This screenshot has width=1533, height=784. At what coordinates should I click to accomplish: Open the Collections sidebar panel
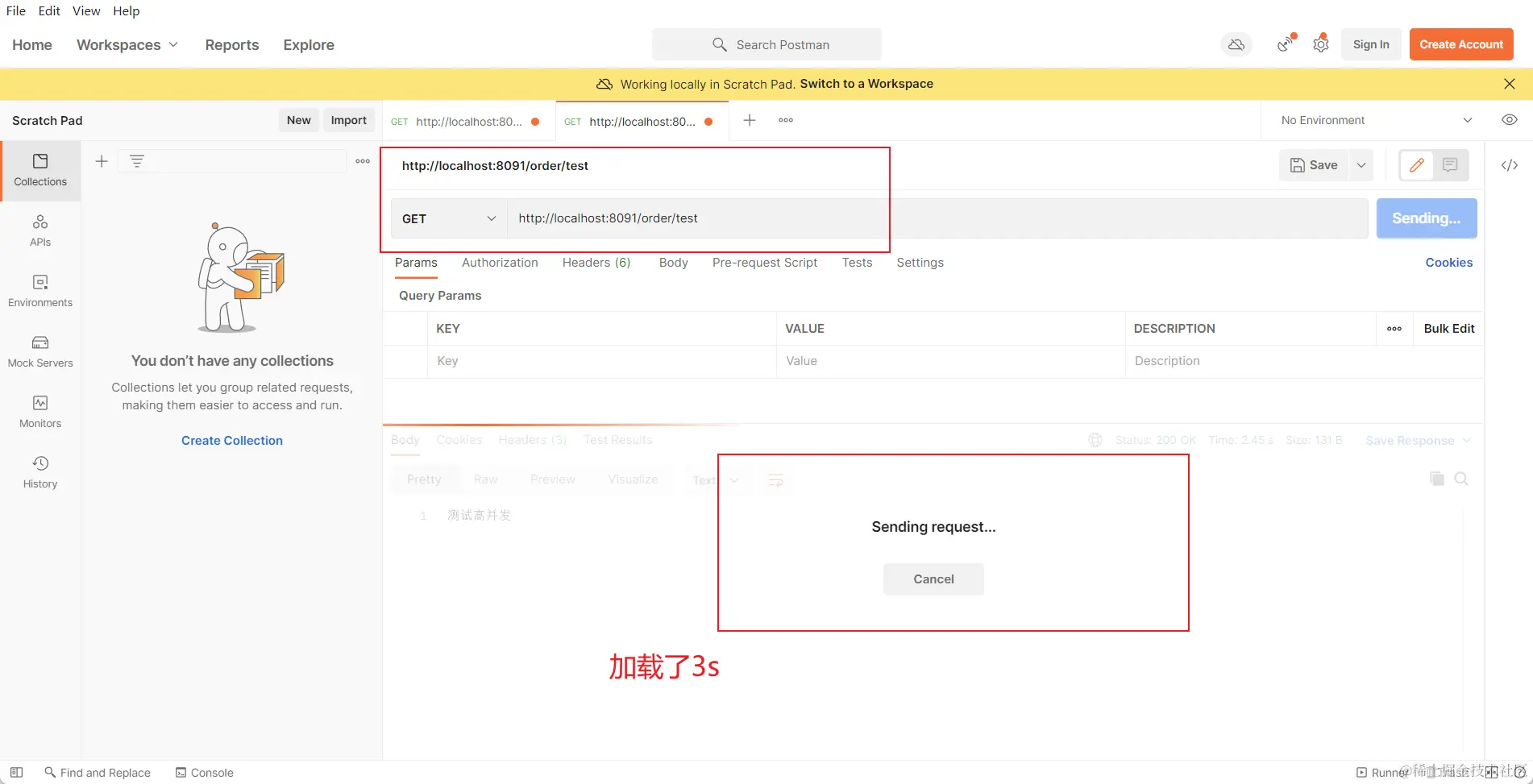click(x=40, y=170)
